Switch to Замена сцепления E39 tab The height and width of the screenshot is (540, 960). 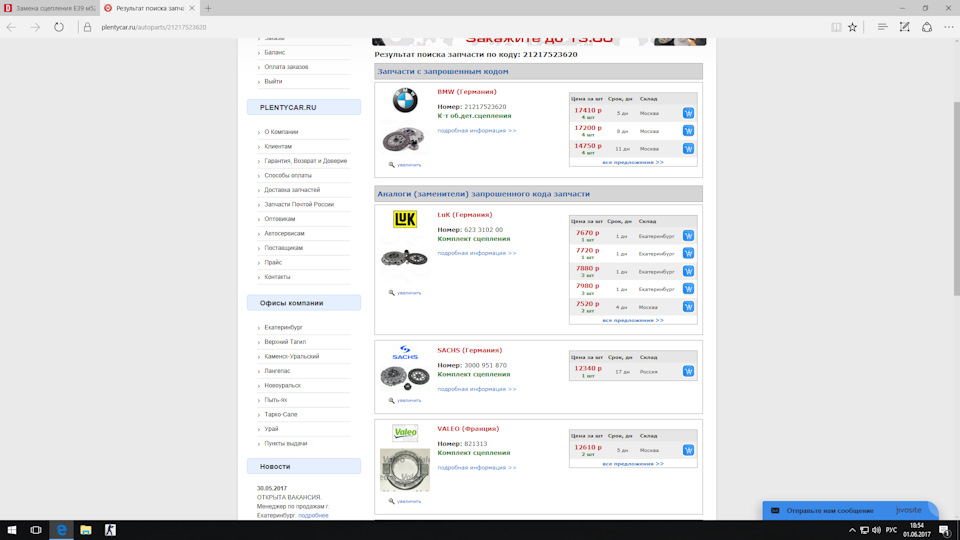click(50, 8)
